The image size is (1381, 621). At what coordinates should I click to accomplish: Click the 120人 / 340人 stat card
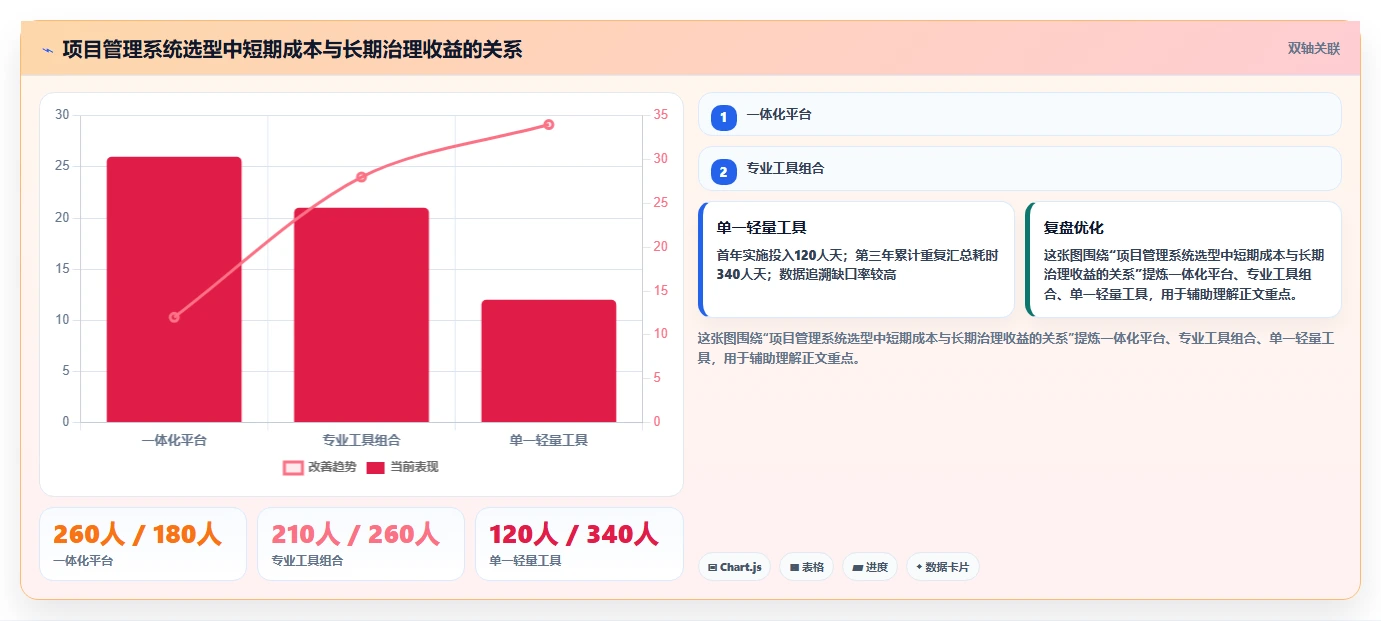pos(579,544)
